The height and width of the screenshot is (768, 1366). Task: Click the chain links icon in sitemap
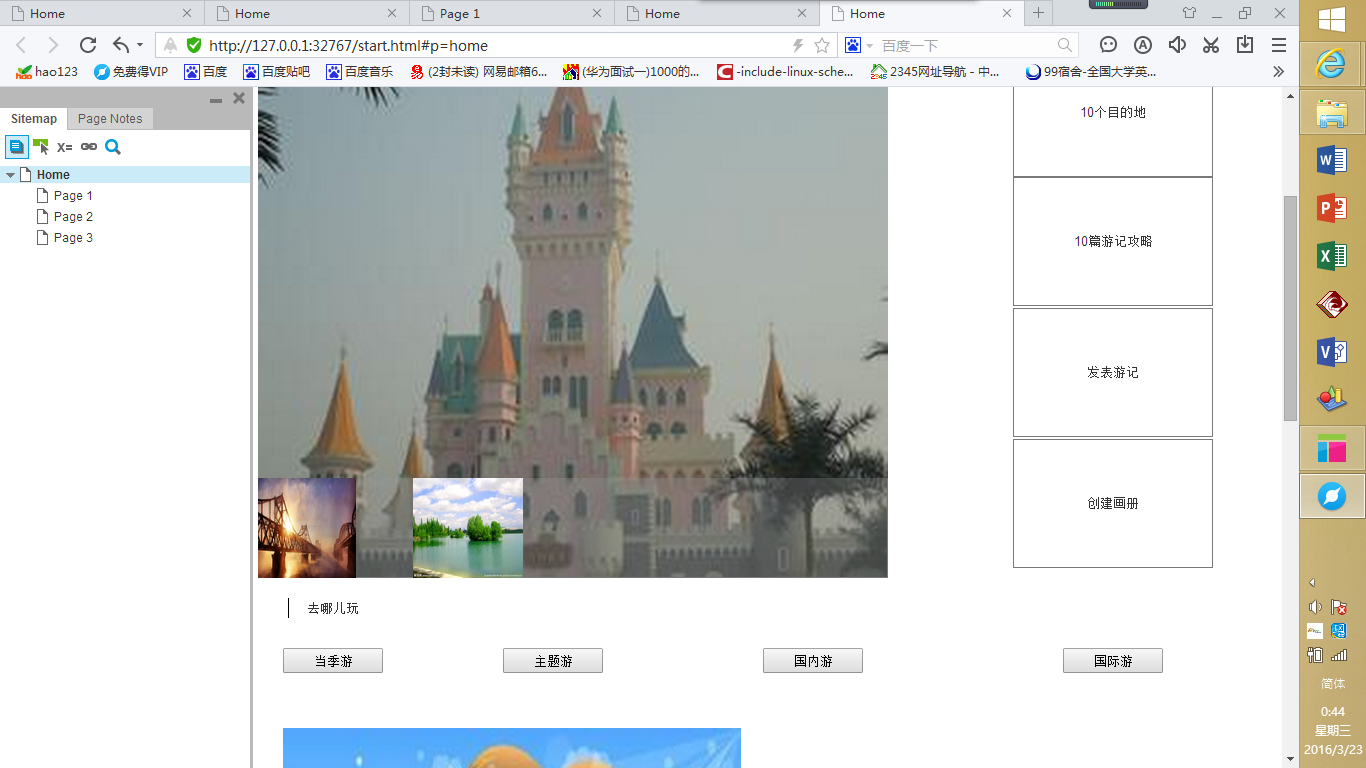pos(89,147)
